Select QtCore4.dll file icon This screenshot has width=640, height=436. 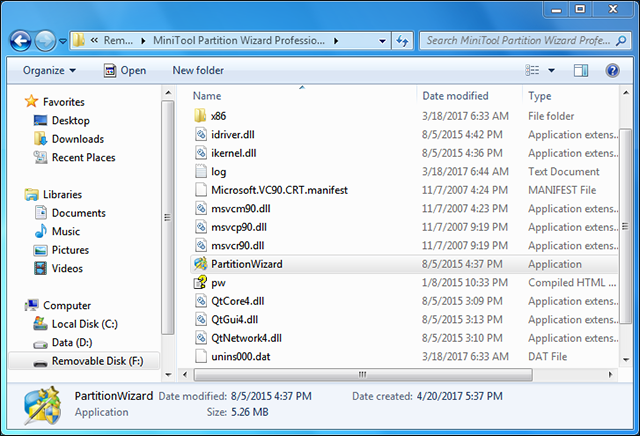click(x=200, y=301)
